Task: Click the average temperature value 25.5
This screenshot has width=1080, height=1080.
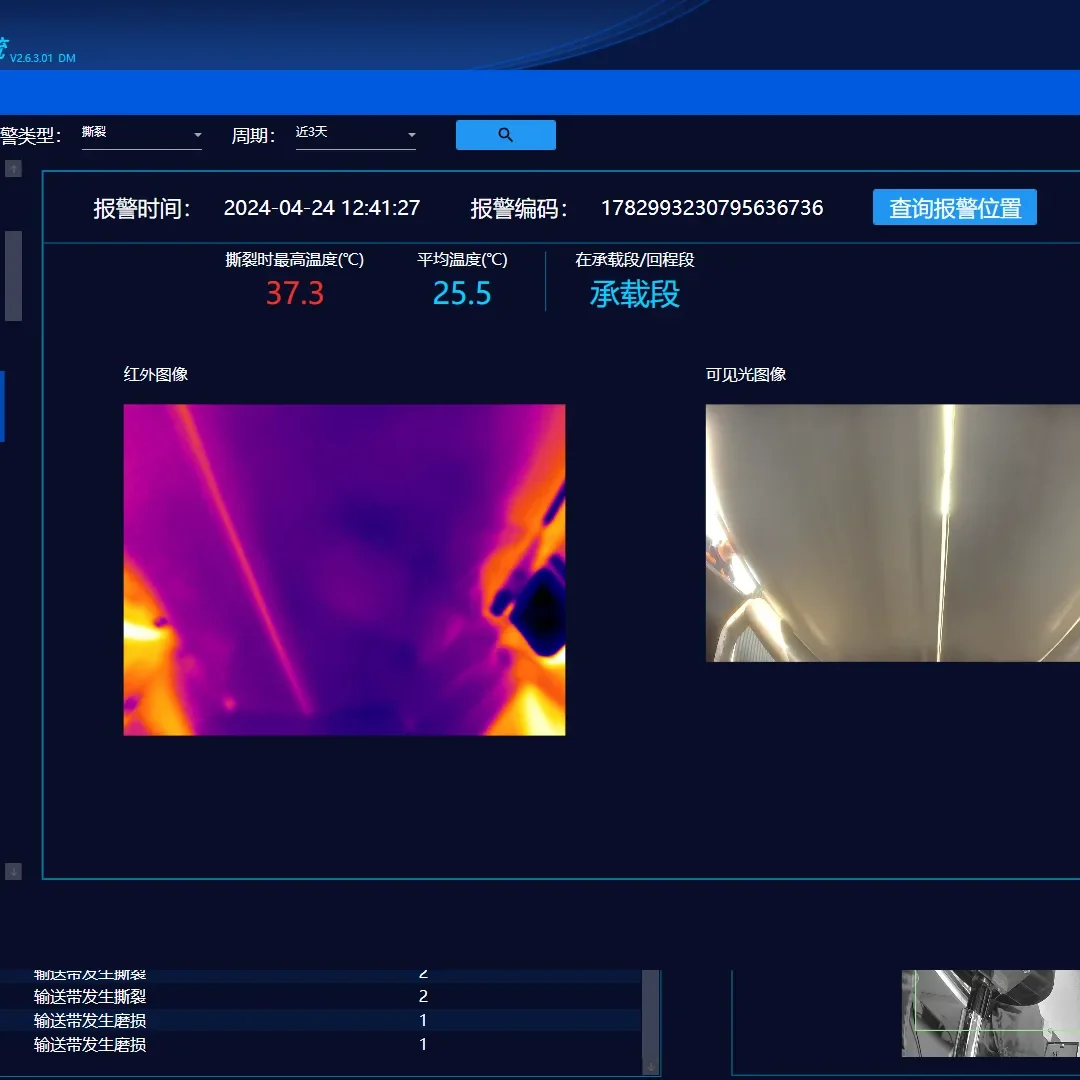Action: (x=461, y=293)
